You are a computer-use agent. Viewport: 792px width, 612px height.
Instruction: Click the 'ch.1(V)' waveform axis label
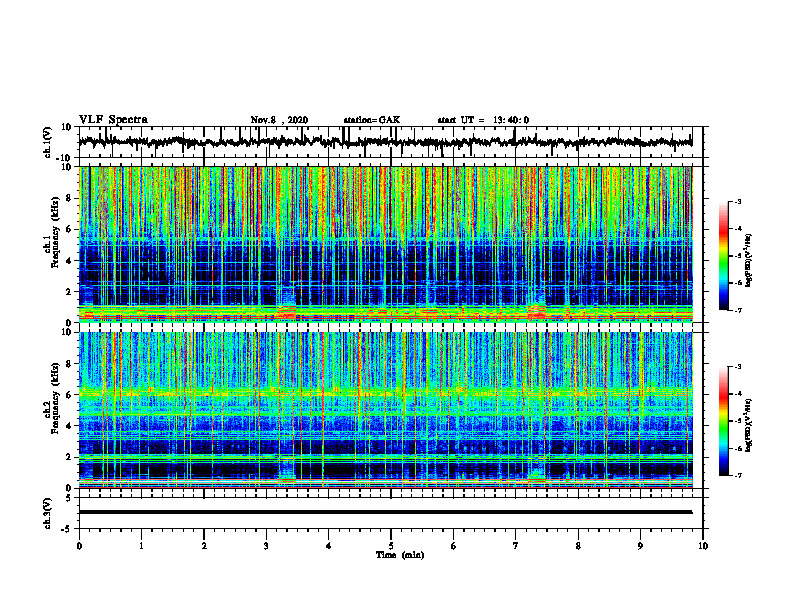tap(48, 142)
